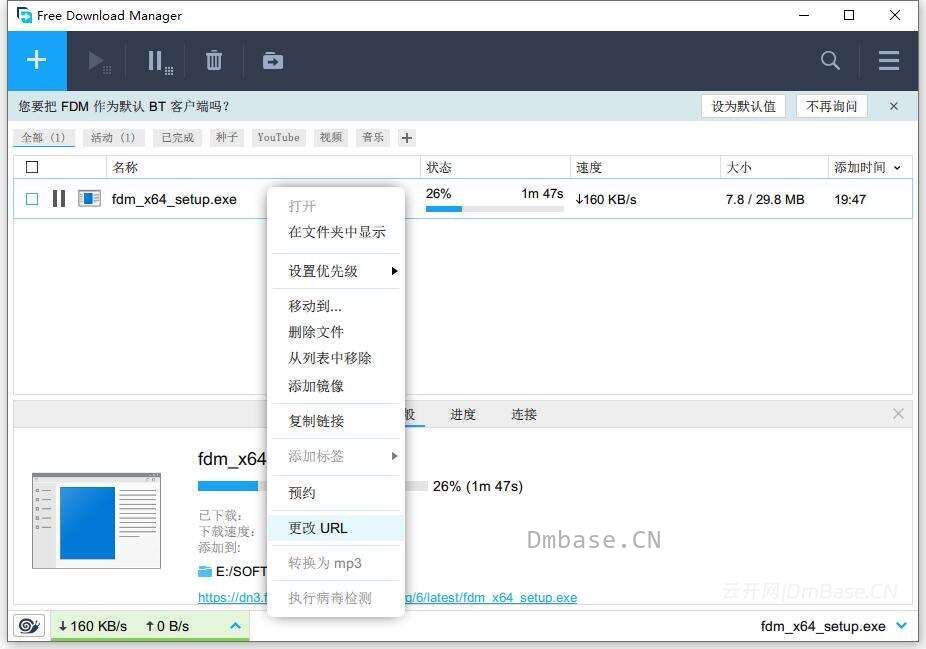Click the details panel progress bar
The image size is (926, 649).
click(312, 486)
